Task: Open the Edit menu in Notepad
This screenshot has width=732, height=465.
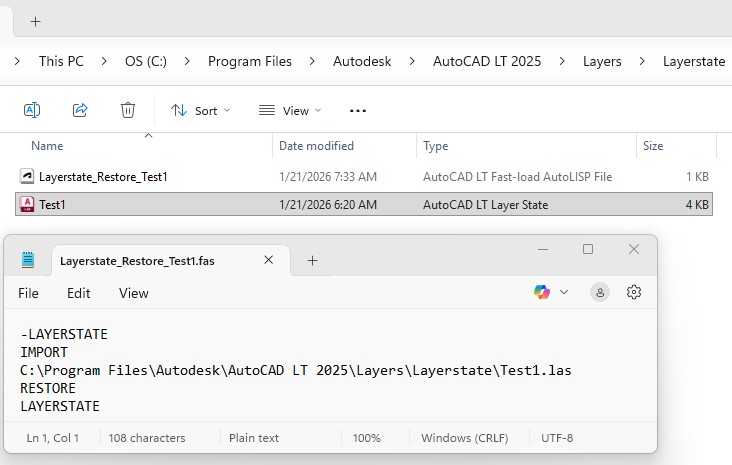Action: tap(78, 293)
